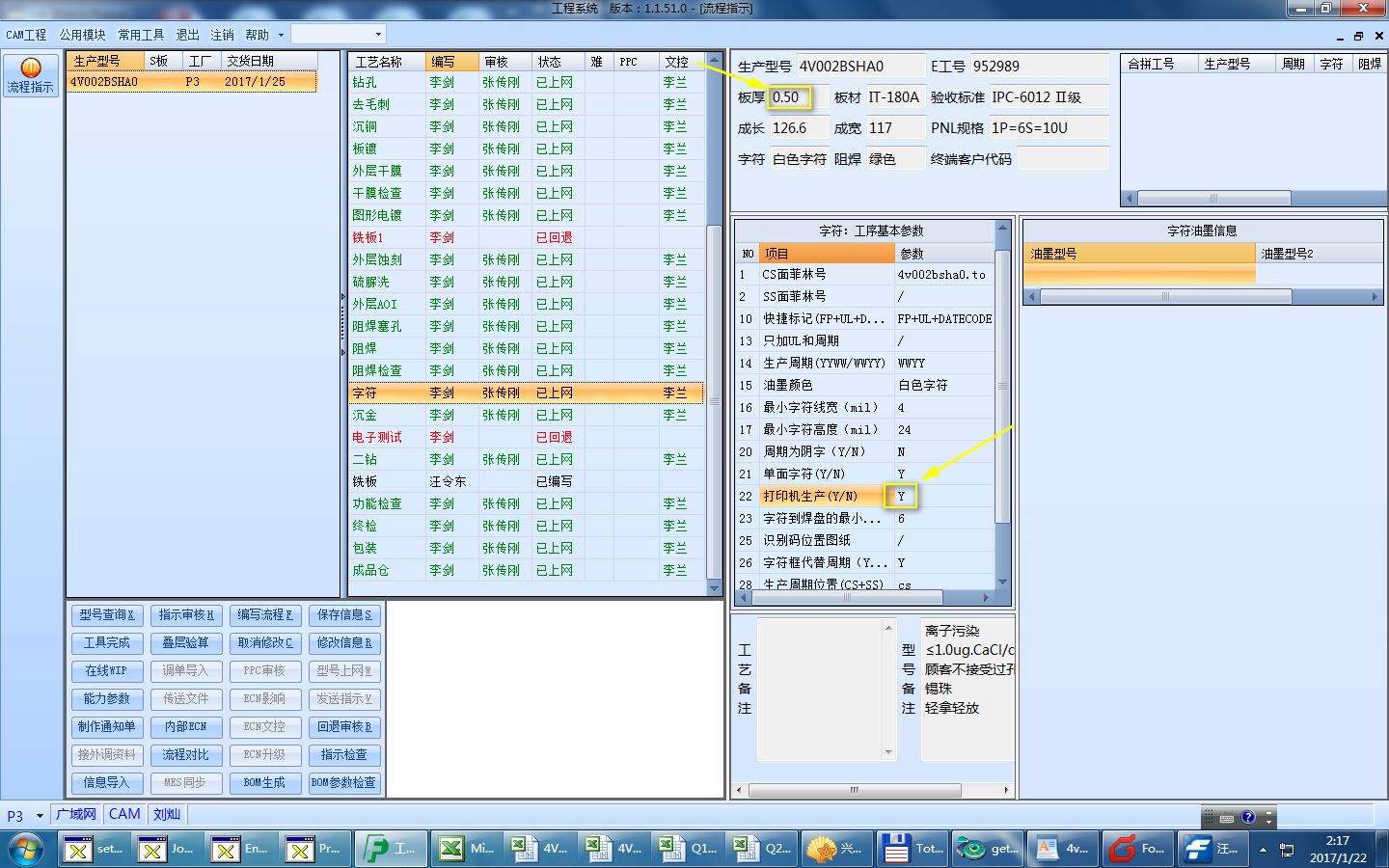Click the 注销 menu item
1389x868 pixels.
(222, 35)
